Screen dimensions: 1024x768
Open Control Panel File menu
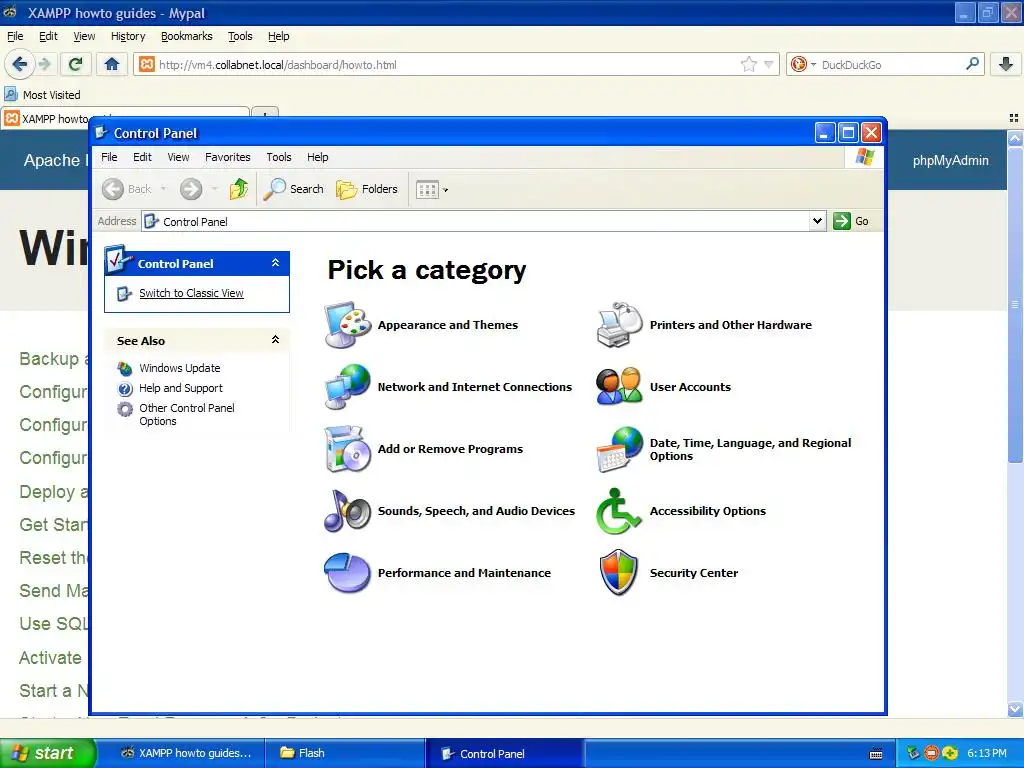[x=109, y=157]
